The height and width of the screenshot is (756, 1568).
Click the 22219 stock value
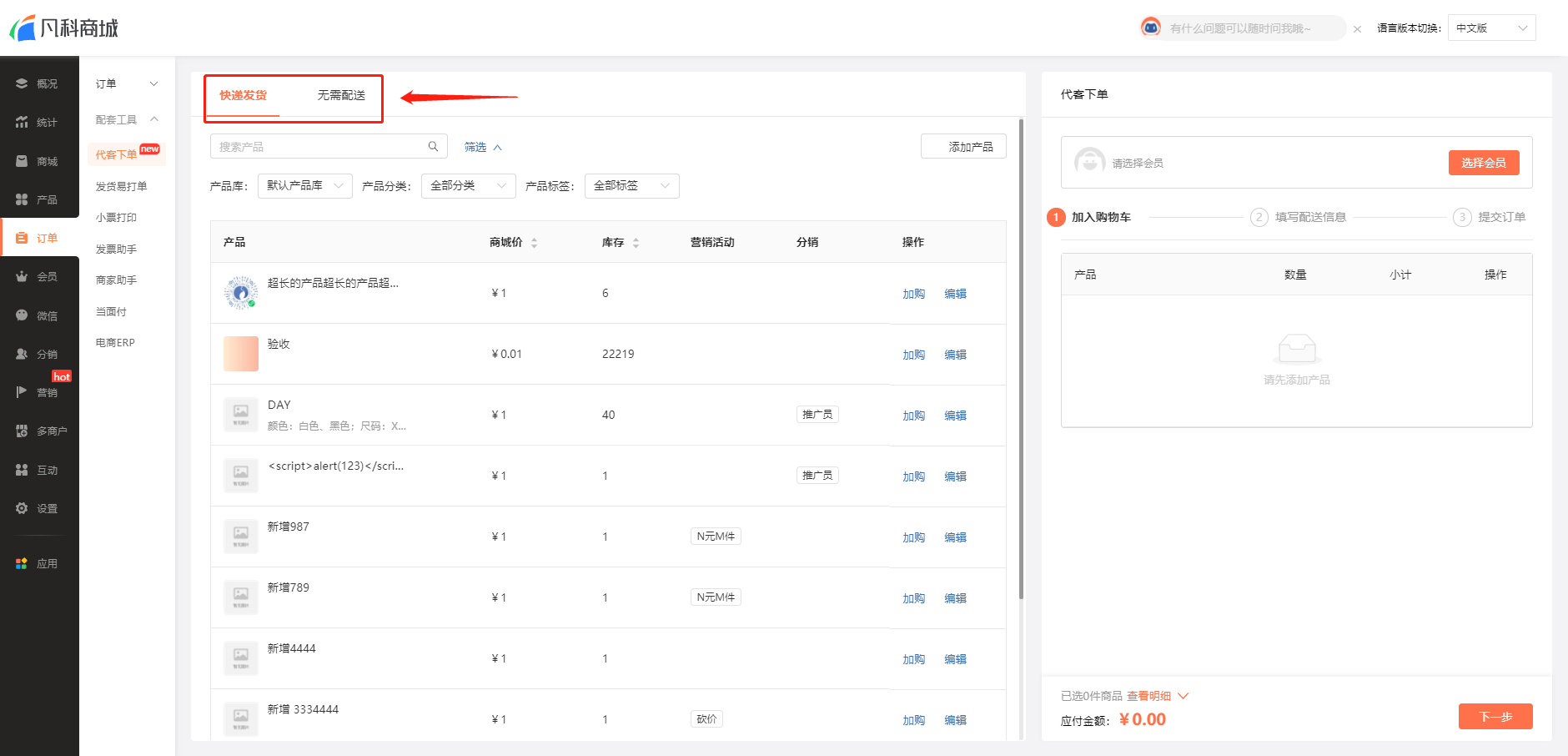(618, 354)
